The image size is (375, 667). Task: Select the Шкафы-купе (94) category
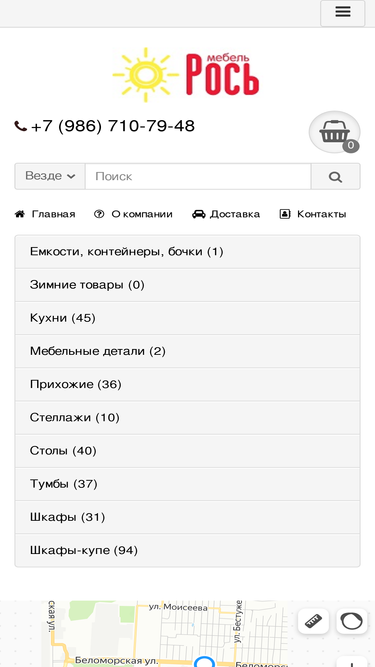(188, 550)
